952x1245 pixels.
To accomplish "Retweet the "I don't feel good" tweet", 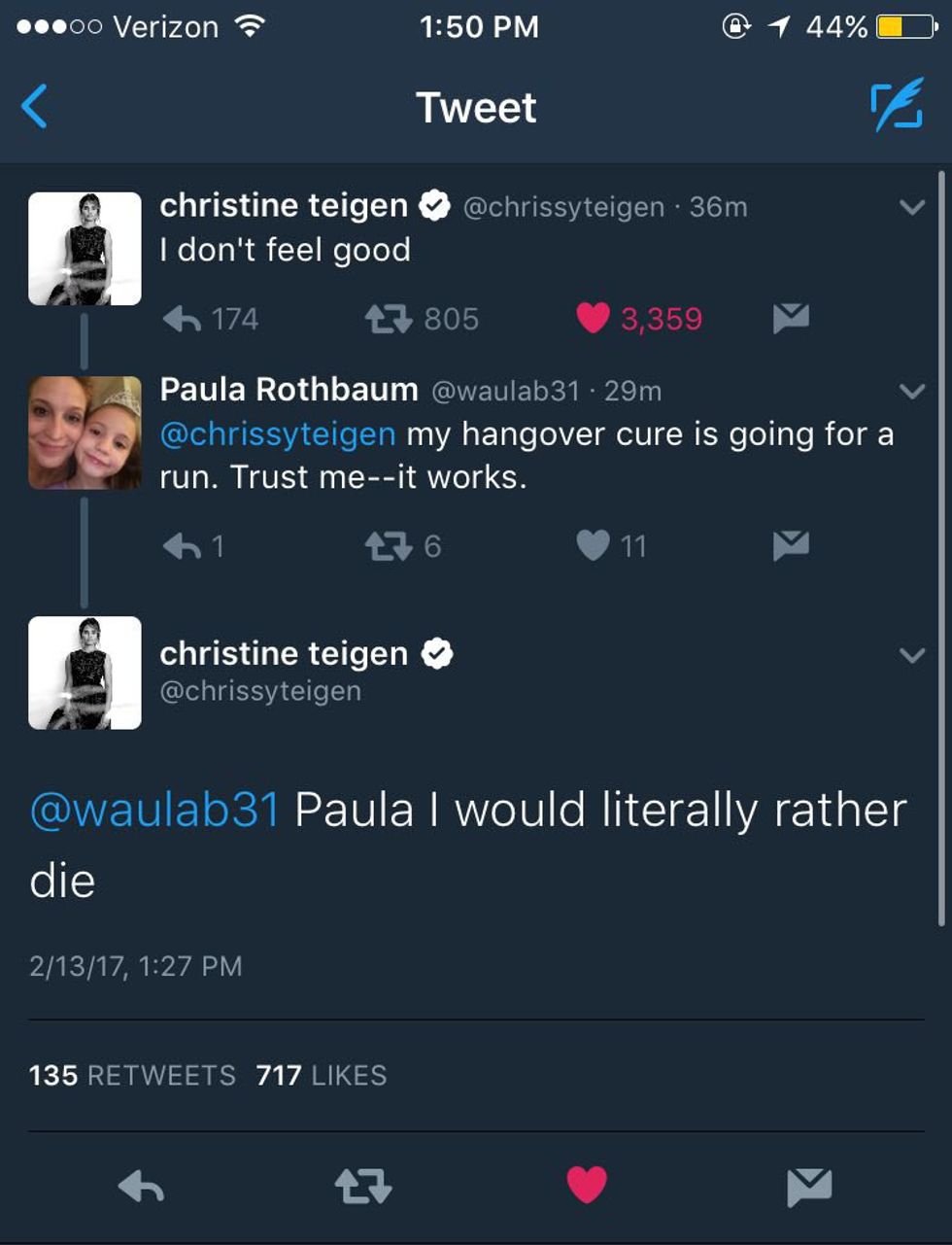I will [389, 319].
